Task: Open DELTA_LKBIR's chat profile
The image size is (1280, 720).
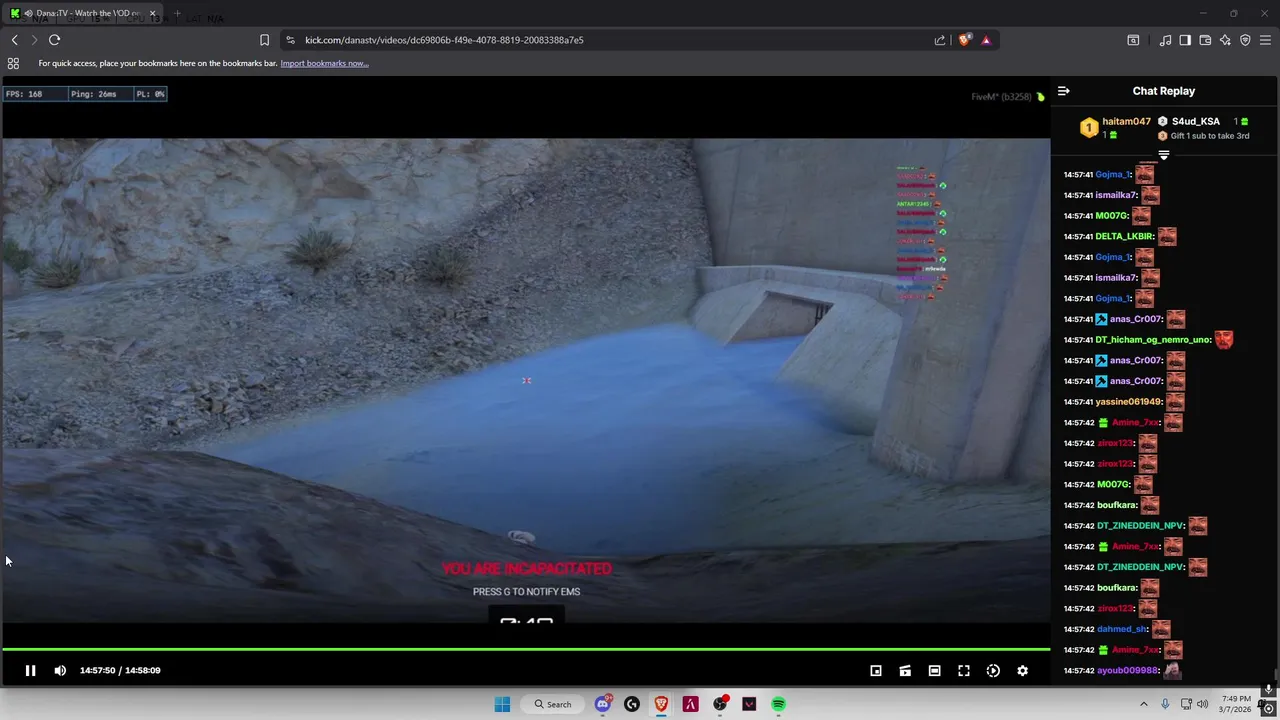Action: coord(1125,236)
